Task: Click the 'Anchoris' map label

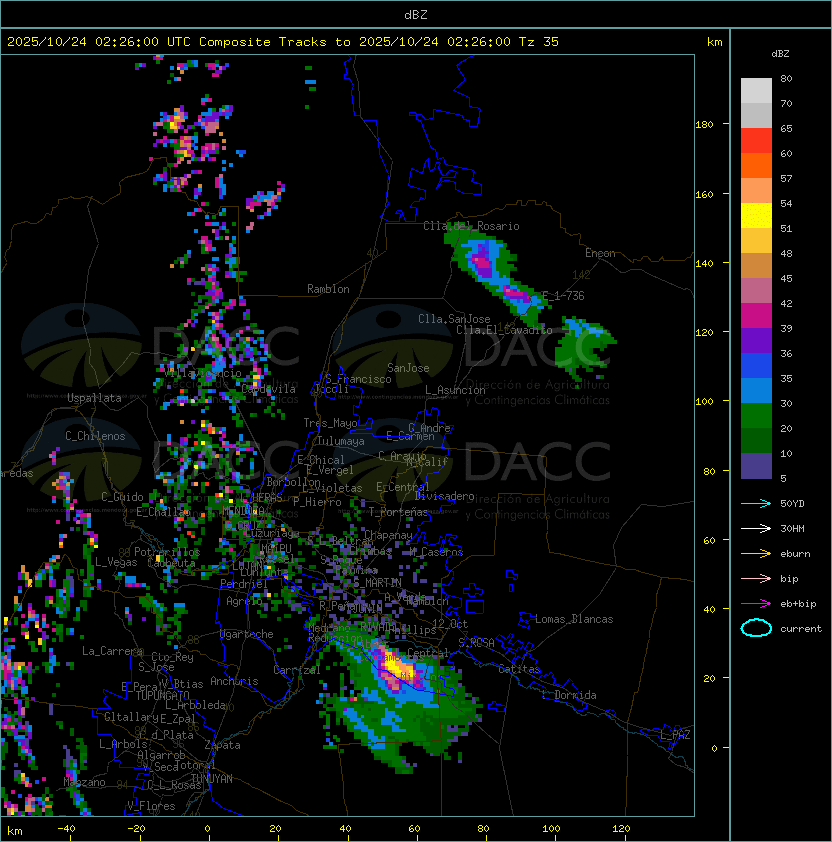Action: [x=234, y=681]
